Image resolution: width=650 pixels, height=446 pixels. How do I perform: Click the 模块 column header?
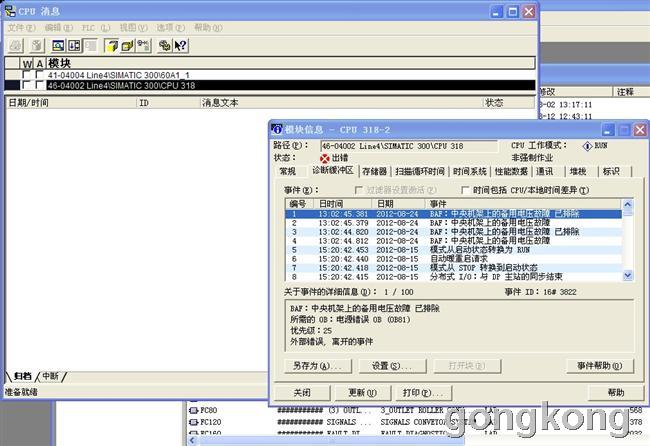[290, 63]
